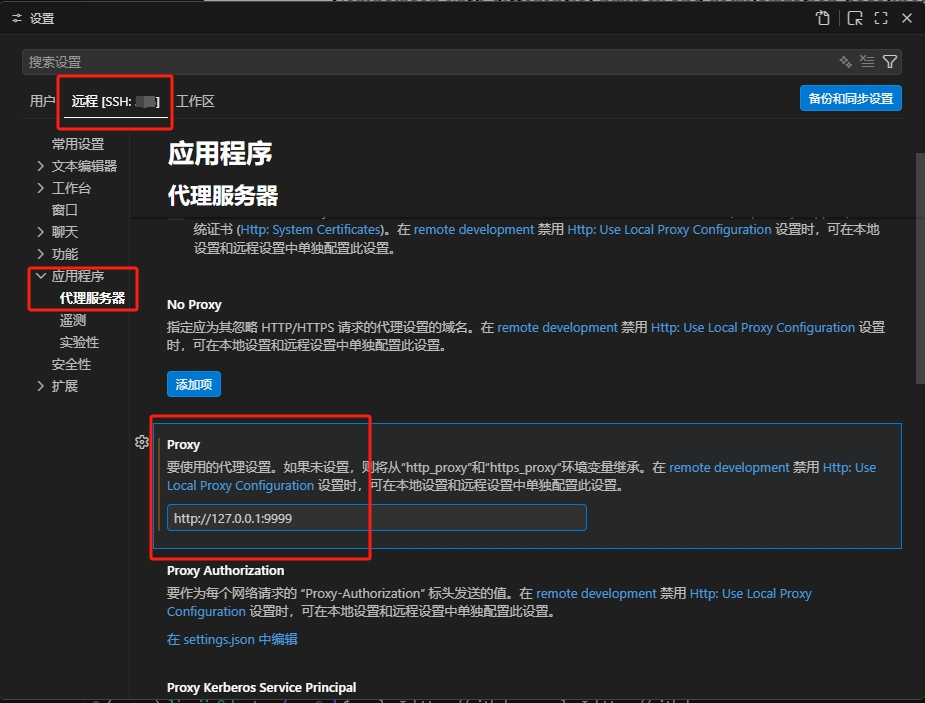Click the settings list vertical scrollbar

(920, 268)
